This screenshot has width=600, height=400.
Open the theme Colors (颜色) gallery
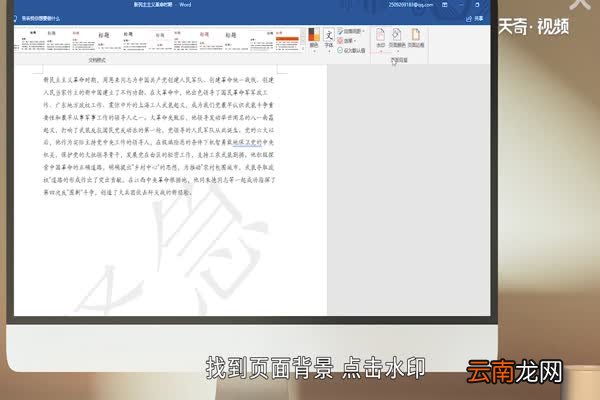pos(314,39)
